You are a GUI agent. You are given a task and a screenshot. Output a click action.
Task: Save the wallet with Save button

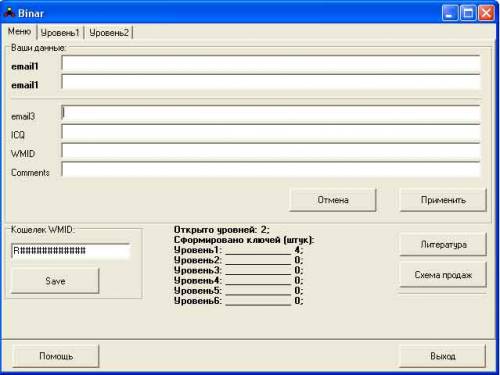55,281
